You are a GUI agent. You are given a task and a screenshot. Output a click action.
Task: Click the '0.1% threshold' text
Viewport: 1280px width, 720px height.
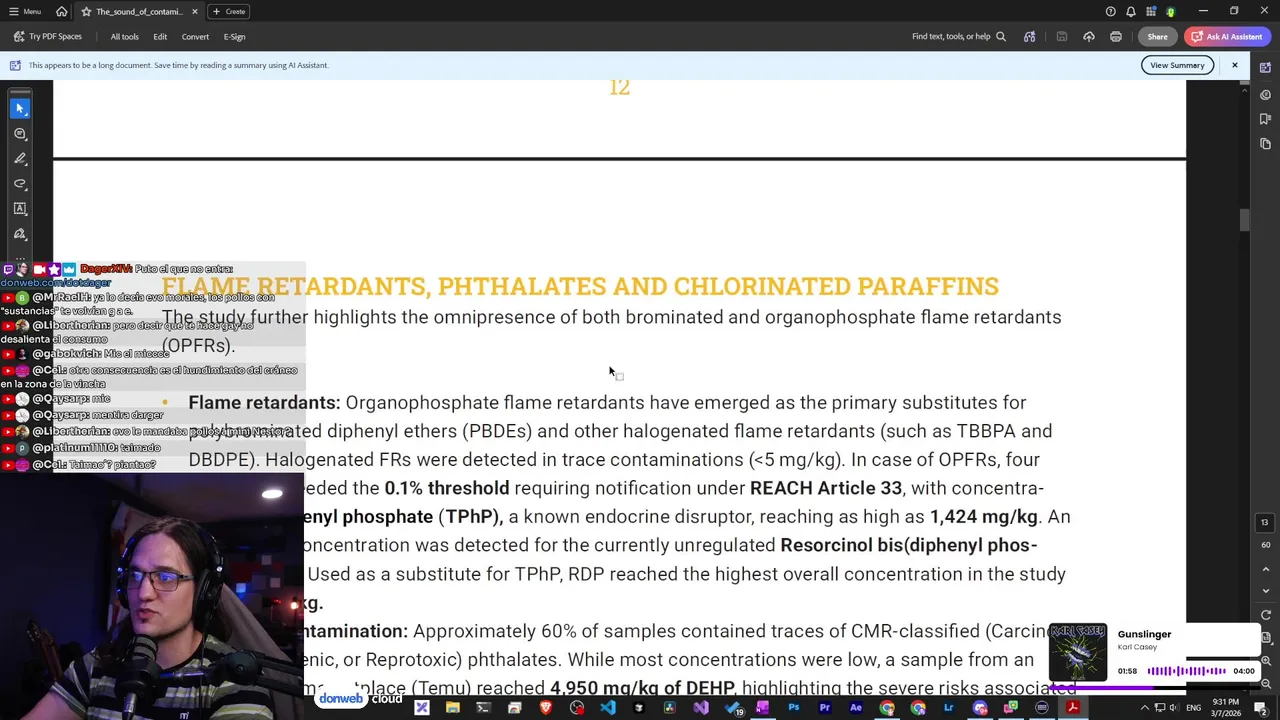click(x=447, y=488)
